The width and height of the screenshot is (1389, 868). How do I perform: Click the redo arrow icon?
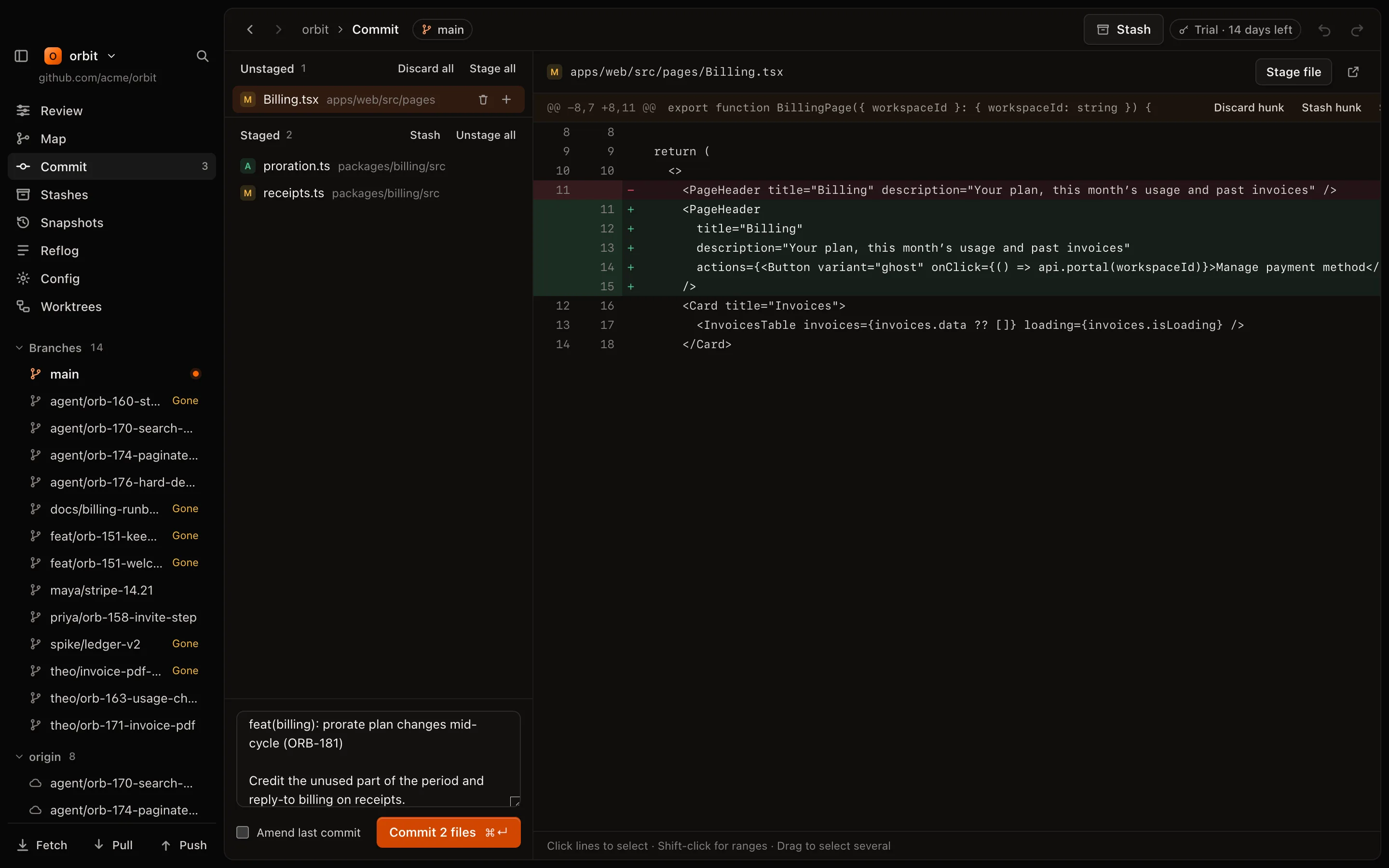tap(1357, 30)
